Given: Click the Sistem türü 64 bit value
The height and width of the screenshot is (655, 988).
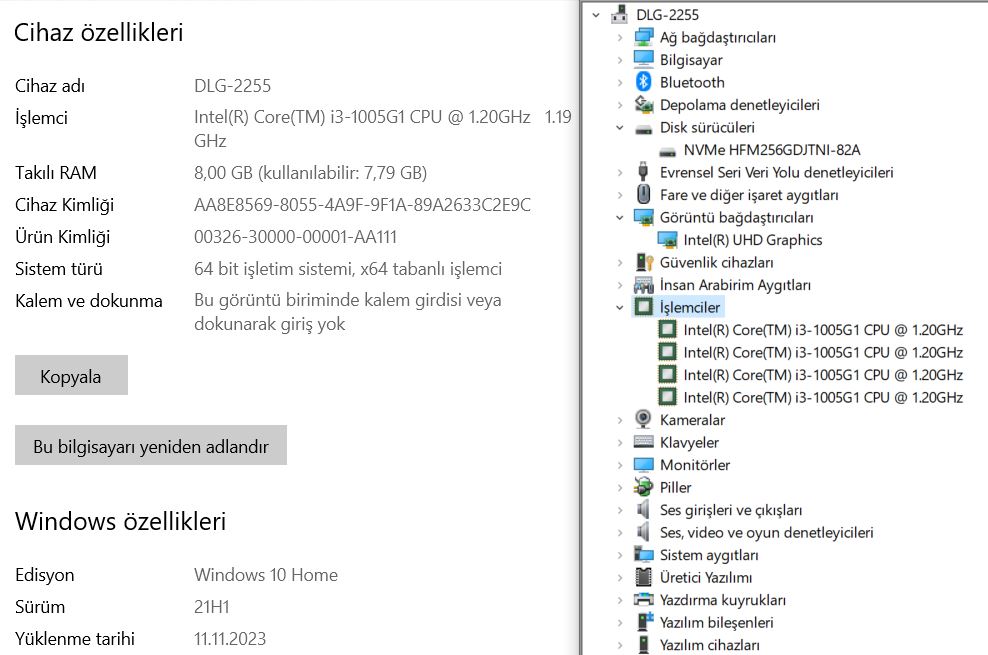Looking at the screenshot, I should 348,269.
